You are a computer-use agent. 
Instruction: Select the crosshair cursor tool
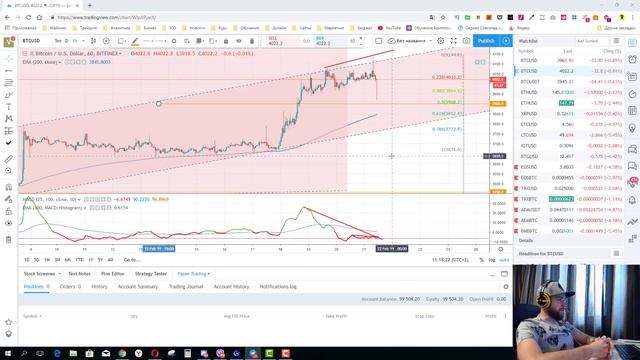point(9,59)
